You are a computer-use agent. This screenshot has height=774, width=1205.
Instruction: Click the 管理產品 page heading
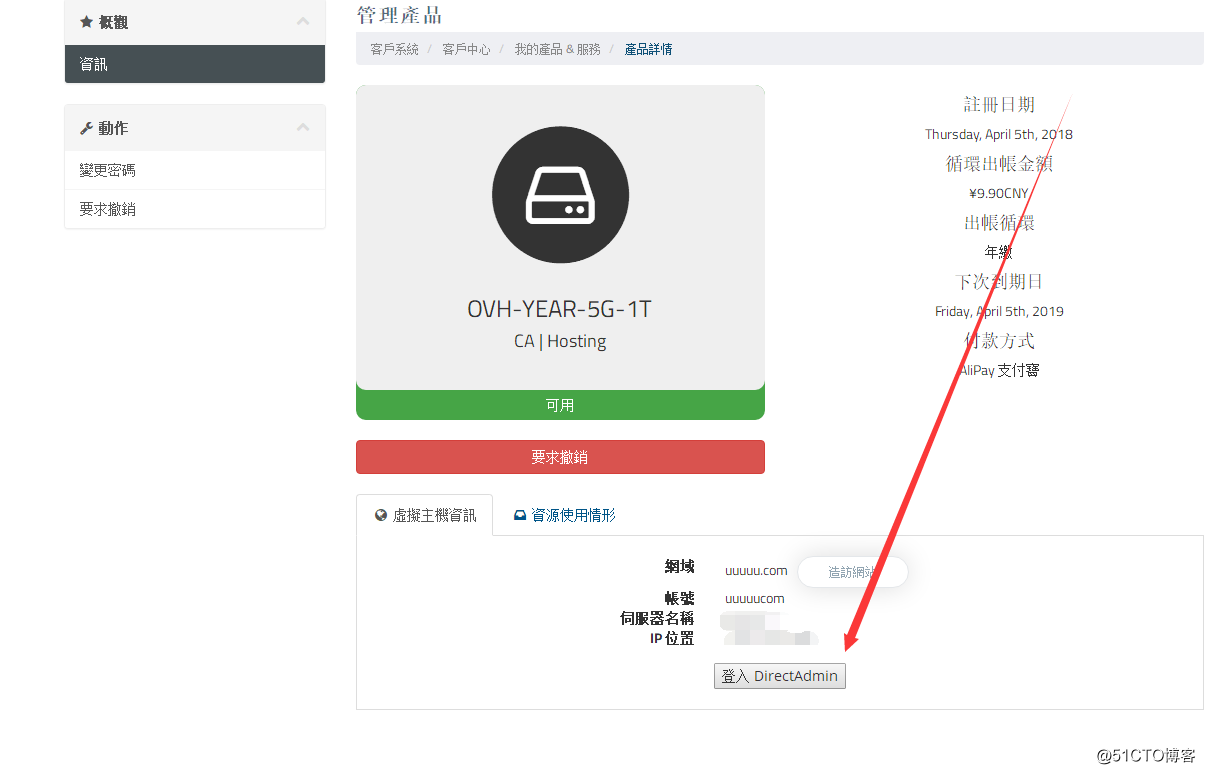(399, 15)
